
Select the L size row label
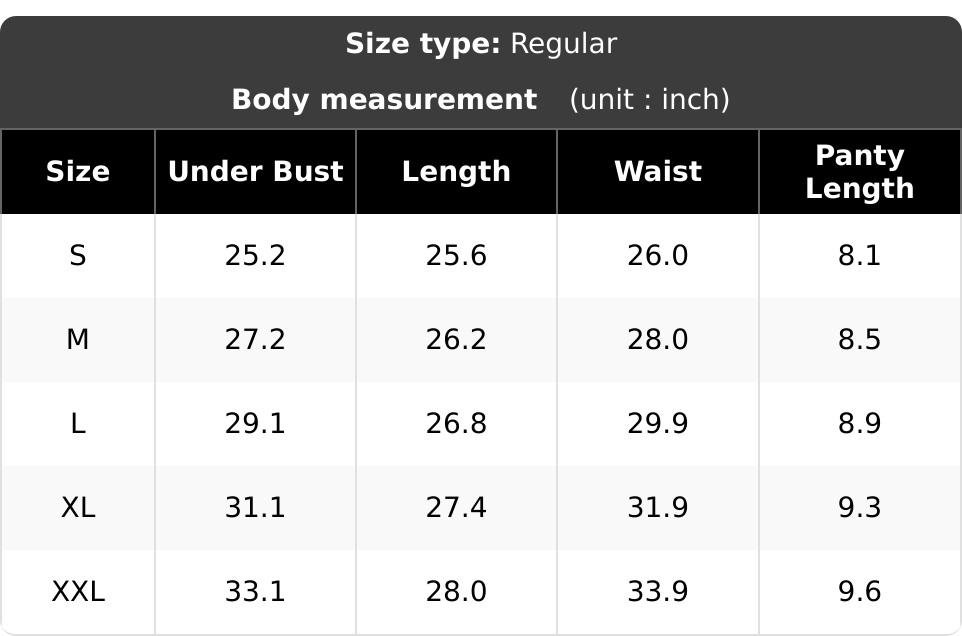[x=78, y=424]
